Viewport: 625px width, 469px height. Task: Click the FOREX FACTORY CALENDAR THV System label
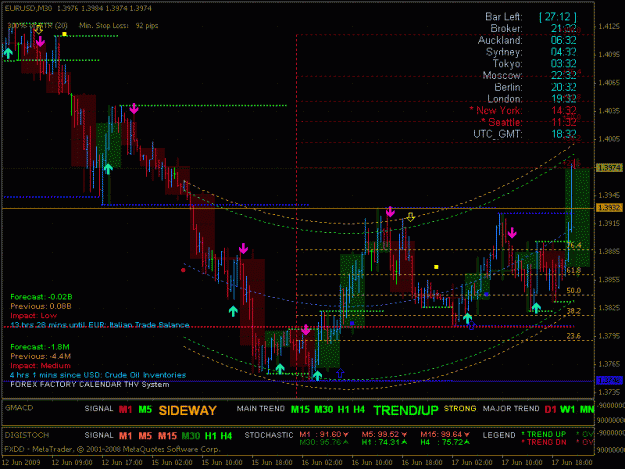tap(90, 385)
